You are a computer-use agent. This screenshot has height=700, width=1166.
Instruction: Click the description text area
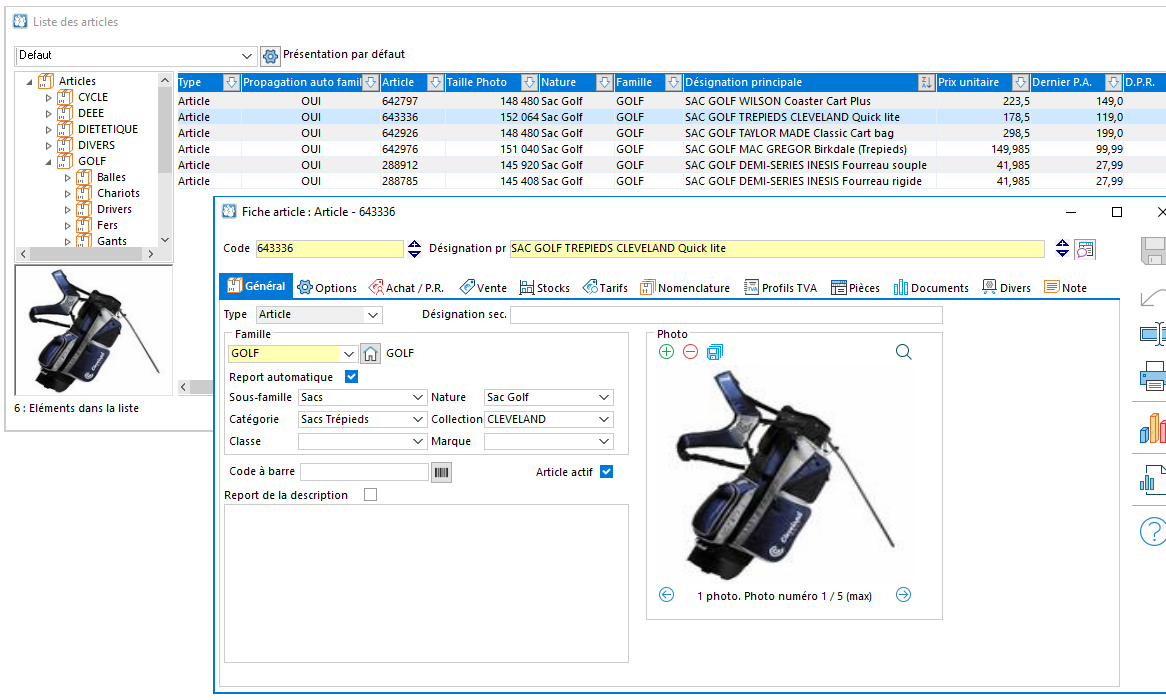tap(426, 584)
